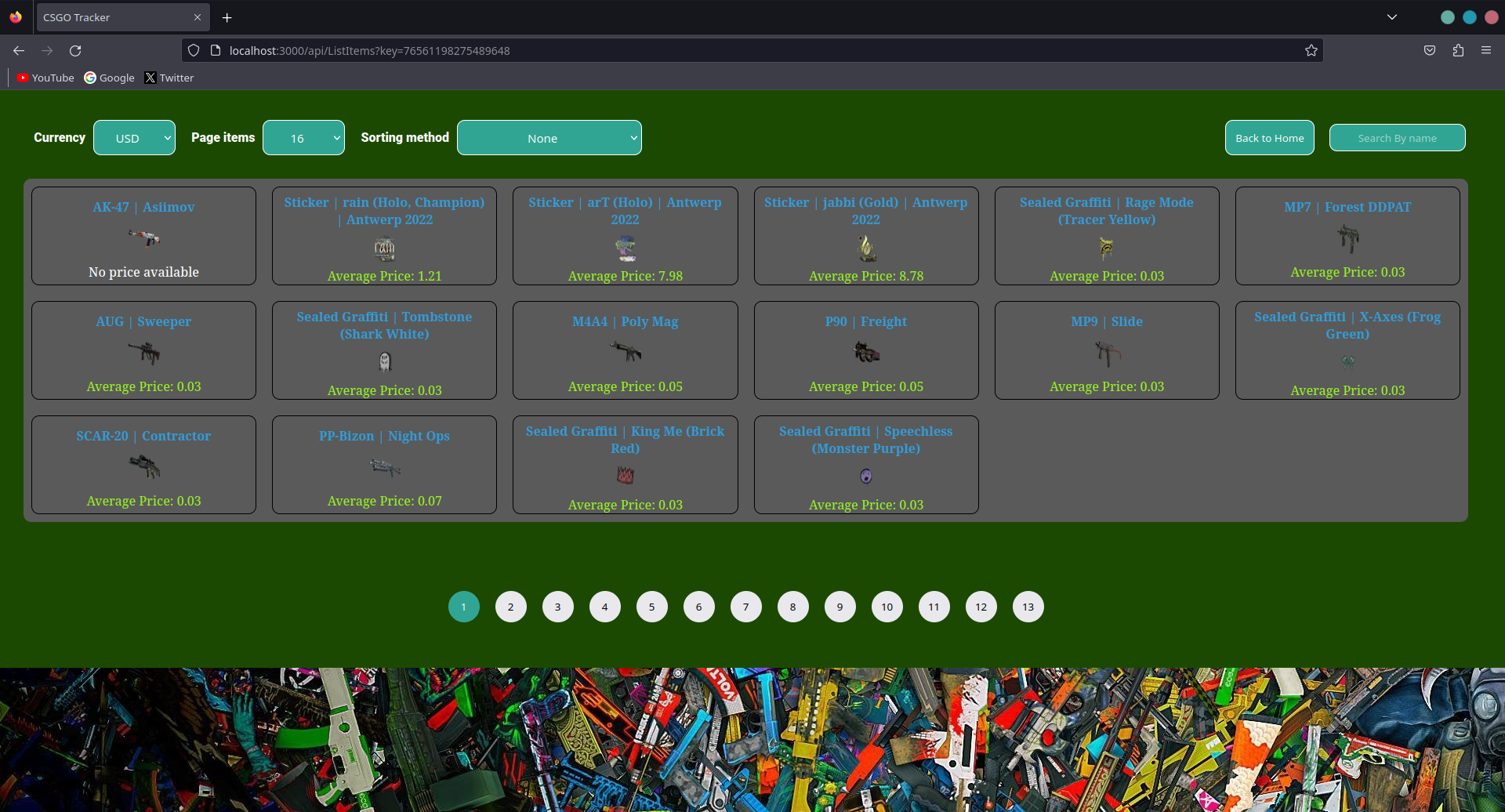Image resolution: width=1505 pixels, height=812 pixels.
Task: Click the AK-47 Asiimov weapon thumbnail
Action: [x=145, y=237]
